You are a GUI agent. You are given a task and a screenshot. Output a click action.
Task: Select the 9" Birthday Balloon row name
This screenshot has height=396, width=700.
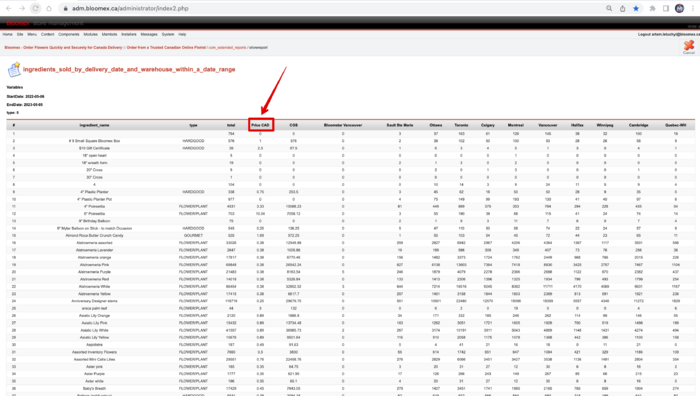pos(94,221)
